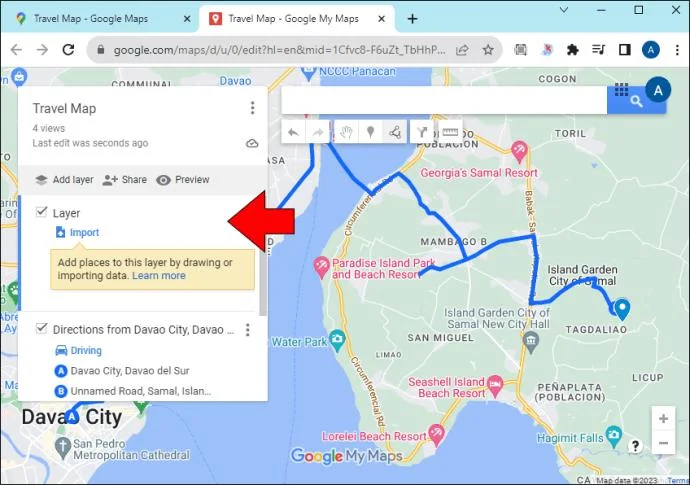Click the Travel Map title
The width and height of the screenshot is (690, 485).
pos(64,108)
